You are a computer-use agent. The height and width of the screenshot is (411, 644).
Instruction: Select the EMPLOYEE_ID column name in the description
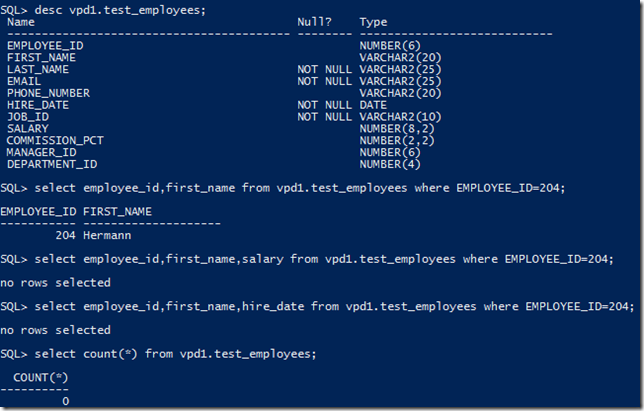45,46
